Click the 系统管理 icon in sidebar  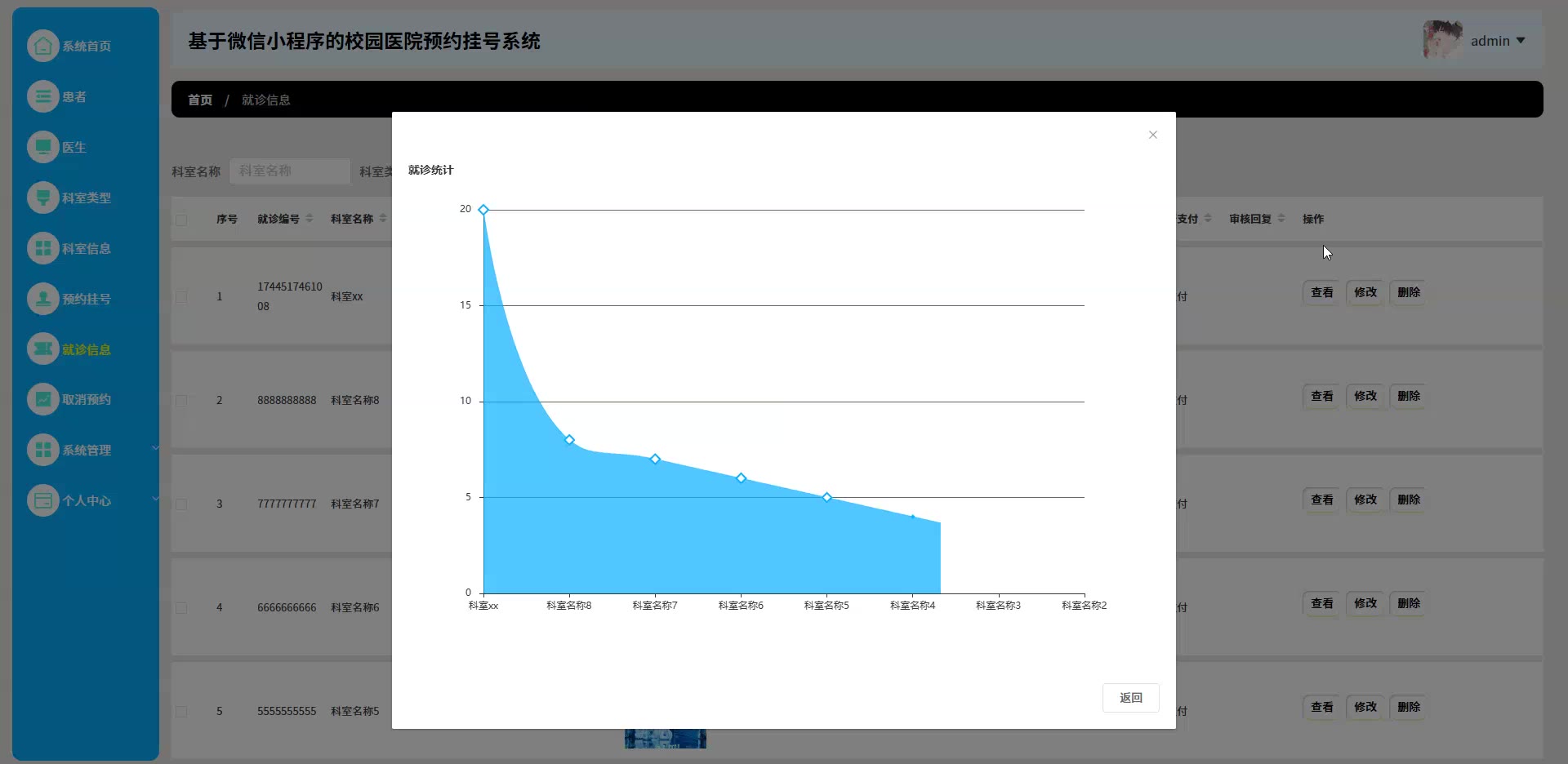click(x=43, y=450)
